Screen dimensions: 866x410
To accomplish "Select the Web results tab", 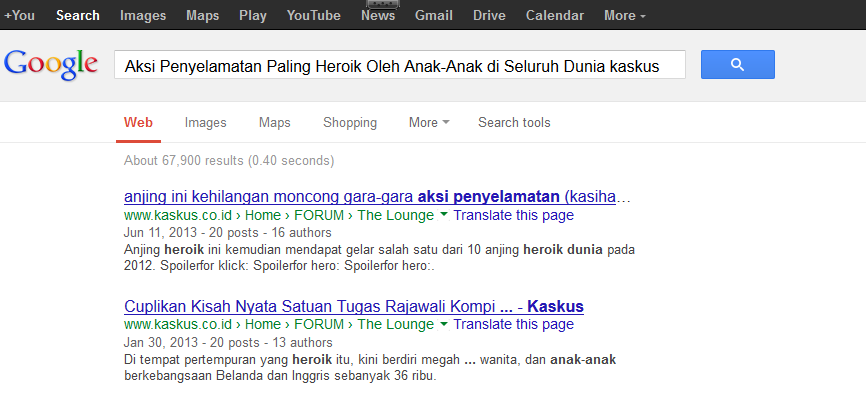I will pyautogui.click(x=138, y=123).
